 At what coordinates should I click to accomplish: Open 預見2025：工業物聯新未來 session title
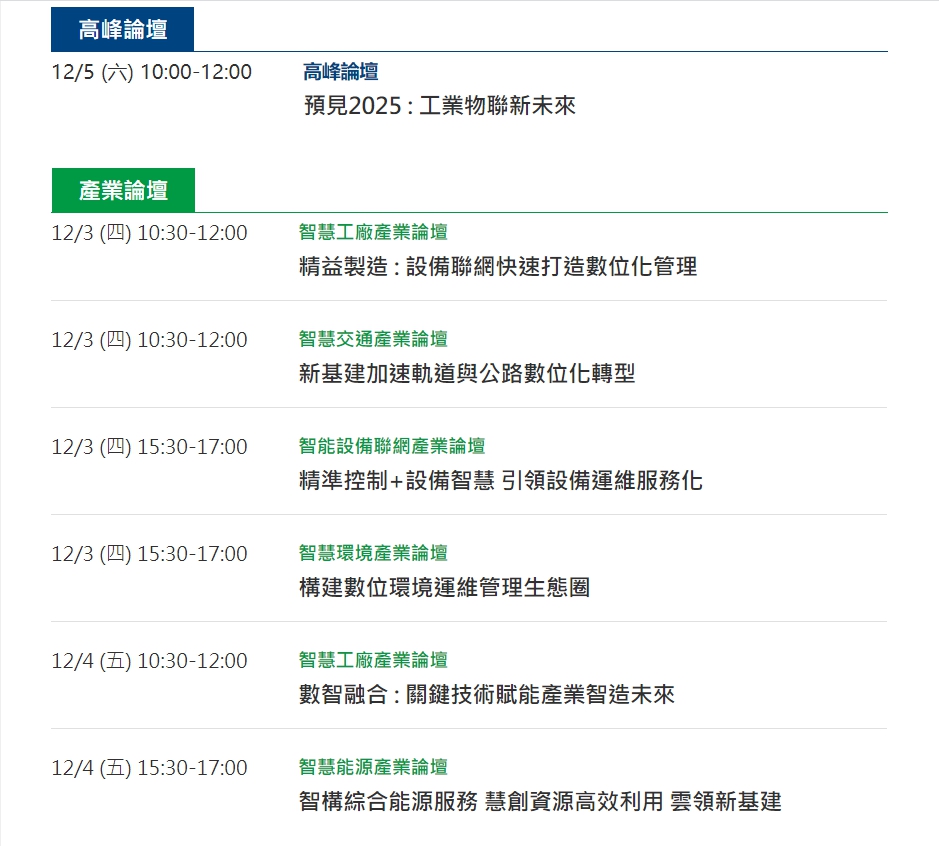440,106
